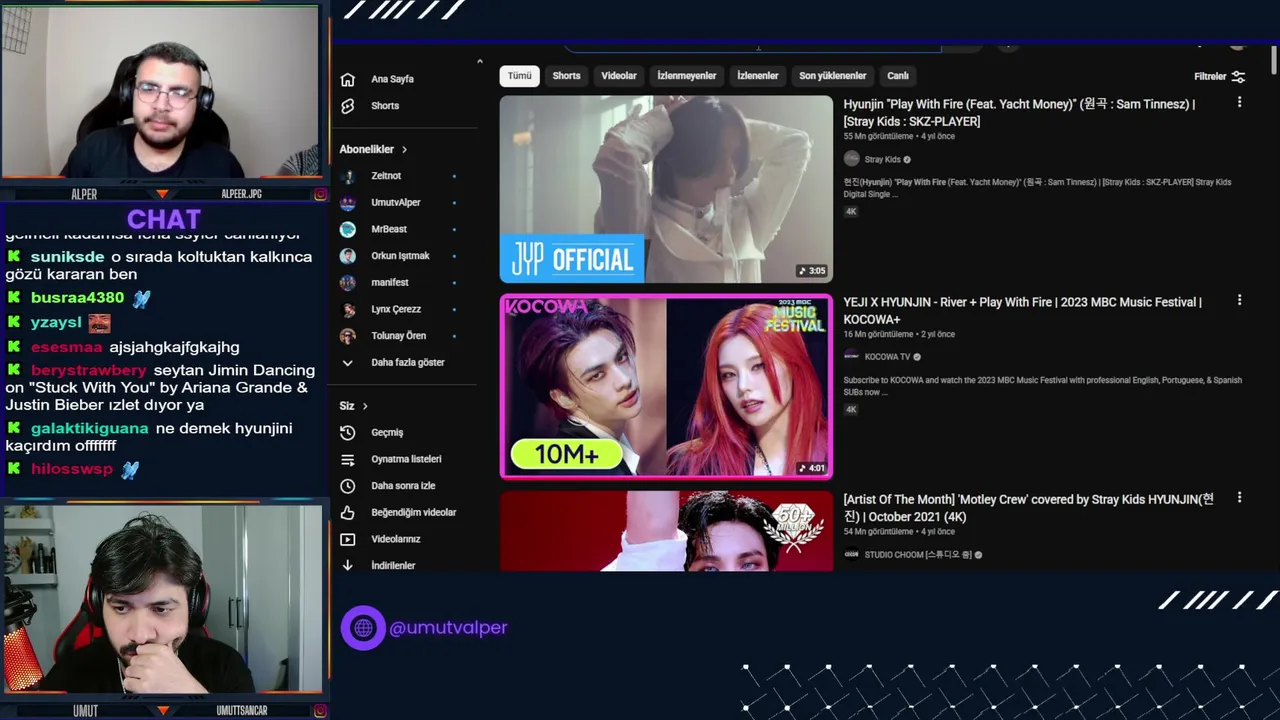Select İzlenenler filter chip

click(758, 76)
